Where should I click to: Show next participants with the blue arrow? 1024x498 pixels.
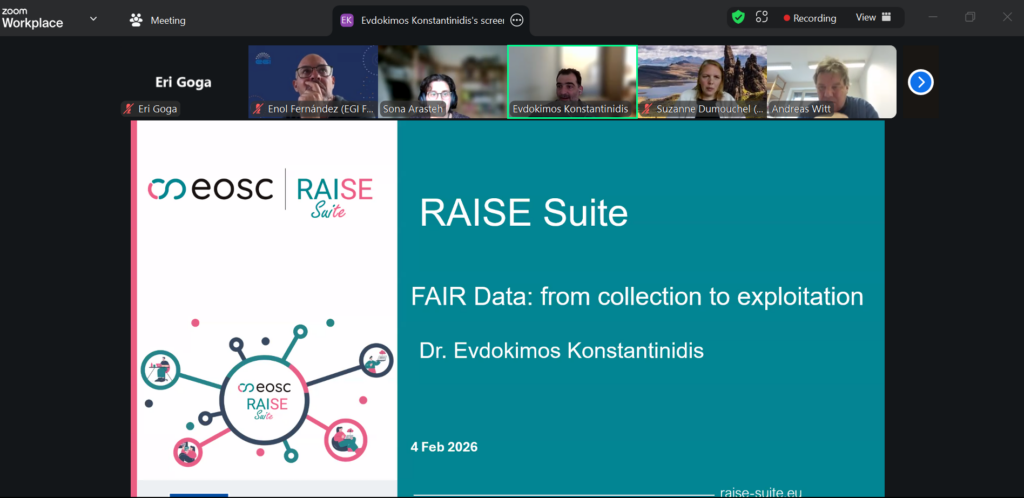tap(920, 82)
